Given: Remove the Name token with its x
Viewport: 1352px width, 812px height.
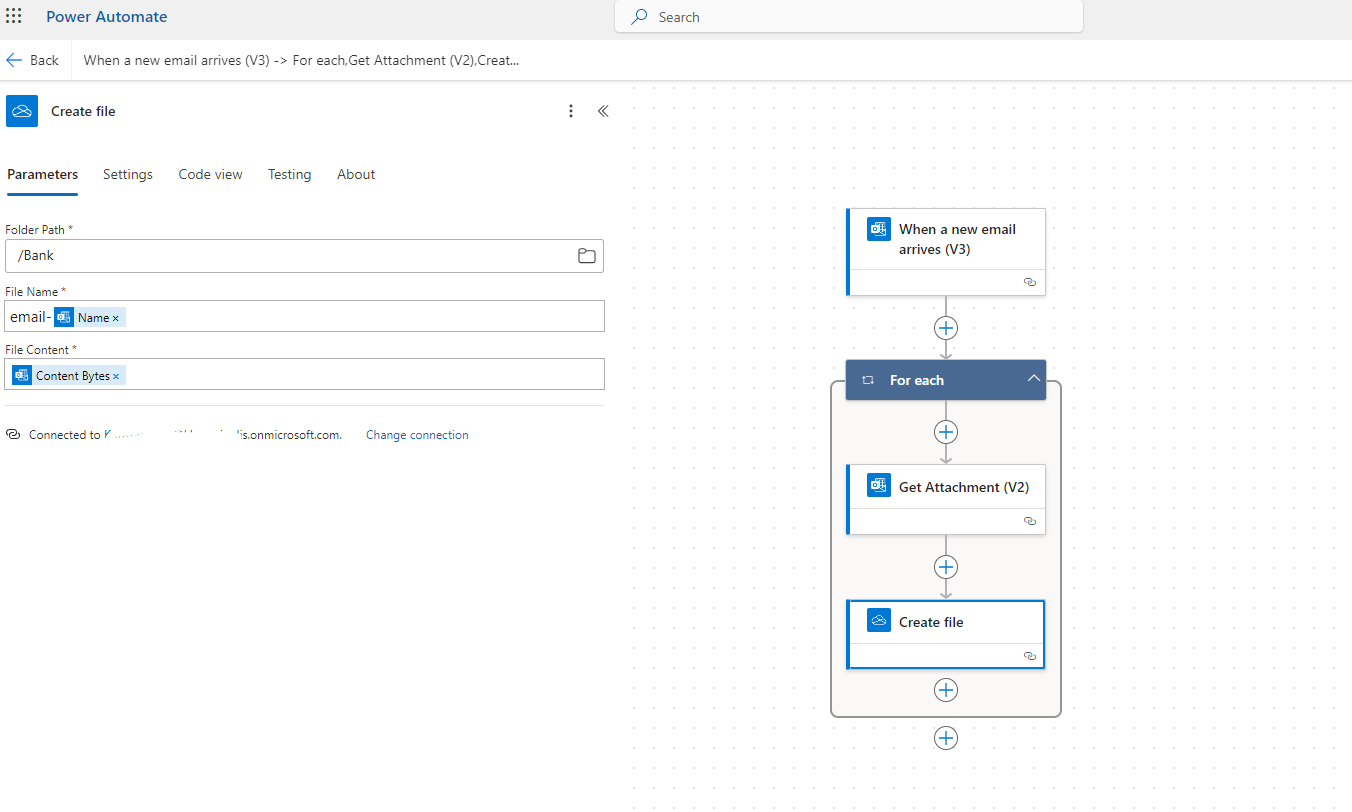Looking at the screenshot, I should pos(116,318).
